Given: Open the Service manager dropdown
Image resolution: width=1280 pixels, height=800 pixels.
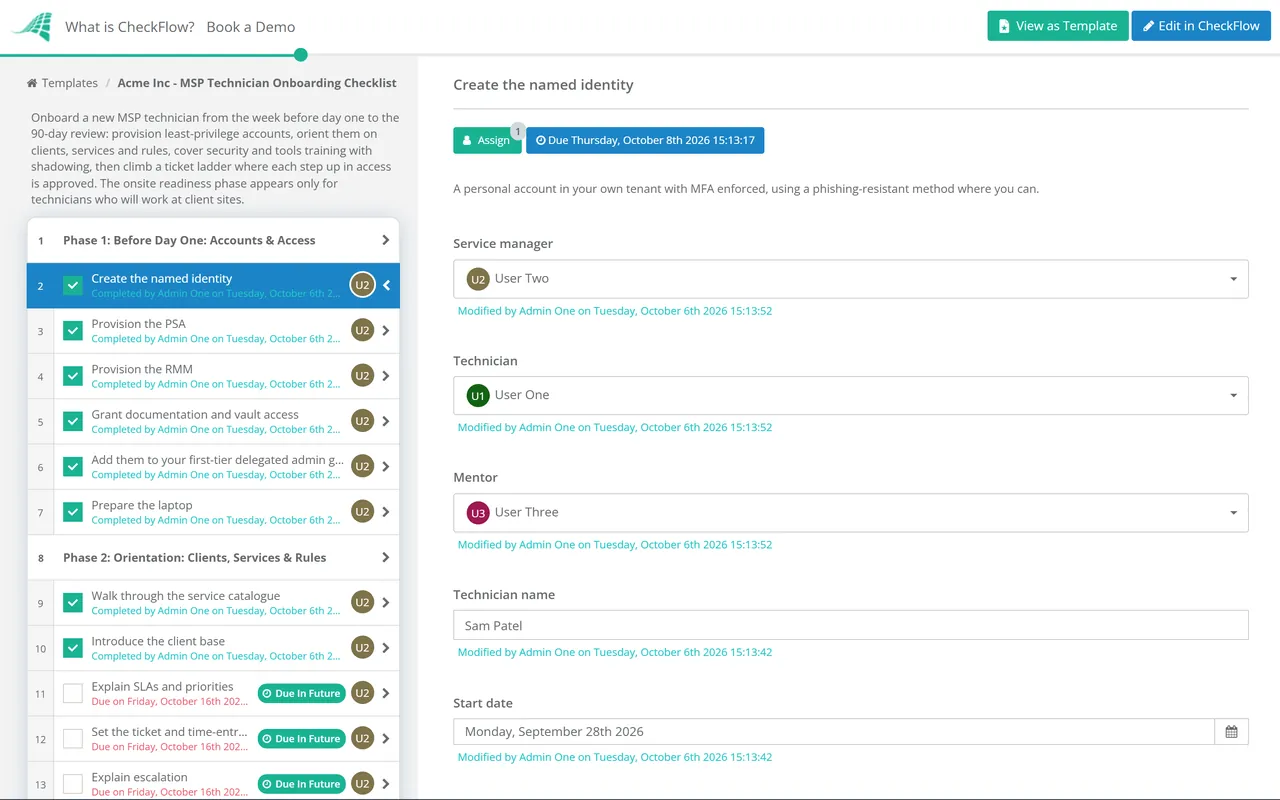Looking at the screenshot, I should tap(851, 279).
